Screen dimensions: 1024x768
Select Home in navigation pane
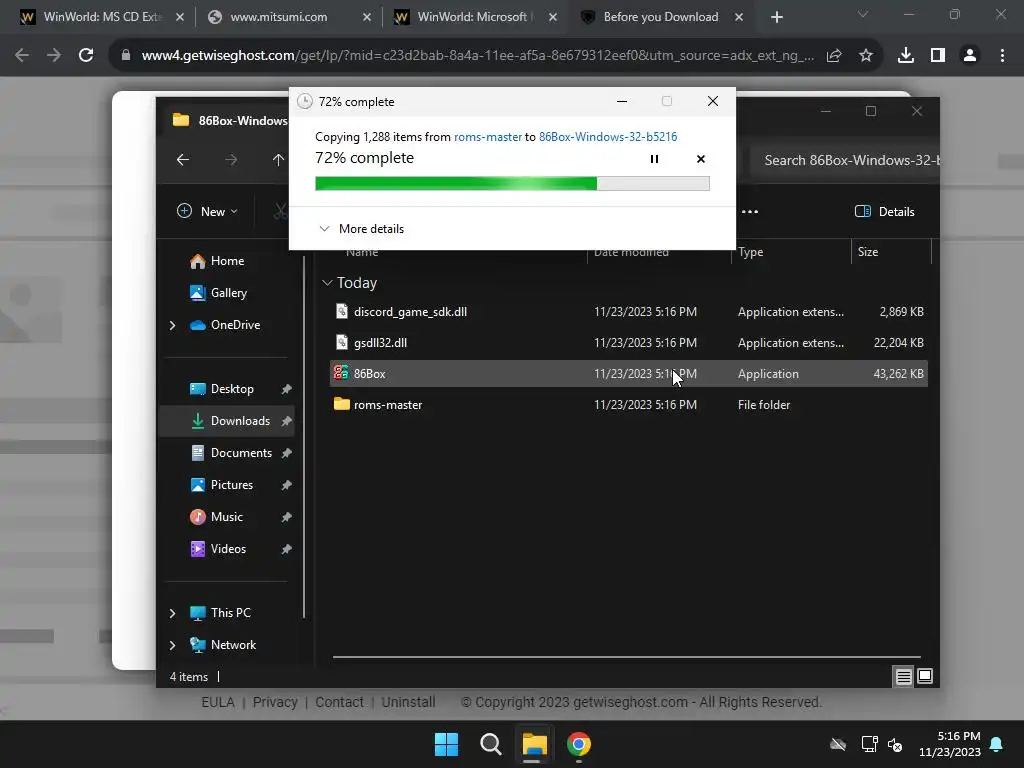click(227, 261)
